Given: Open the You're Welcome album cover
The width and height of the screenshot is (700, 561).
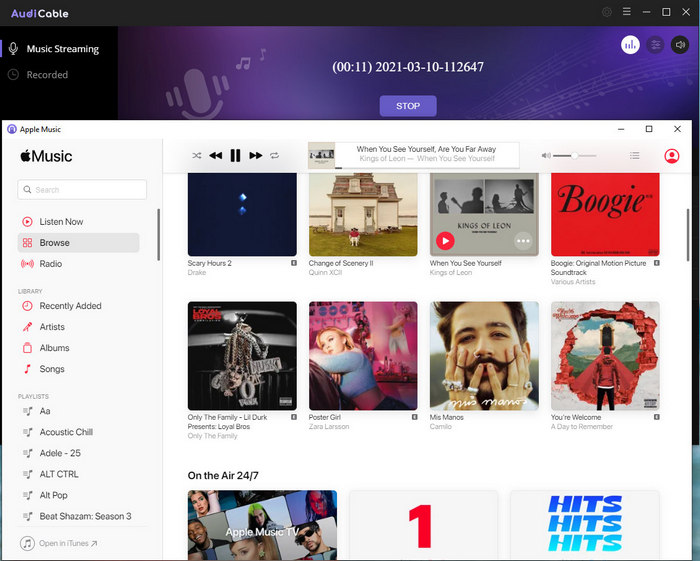Looking at the screenshot, I should (605, 356).
